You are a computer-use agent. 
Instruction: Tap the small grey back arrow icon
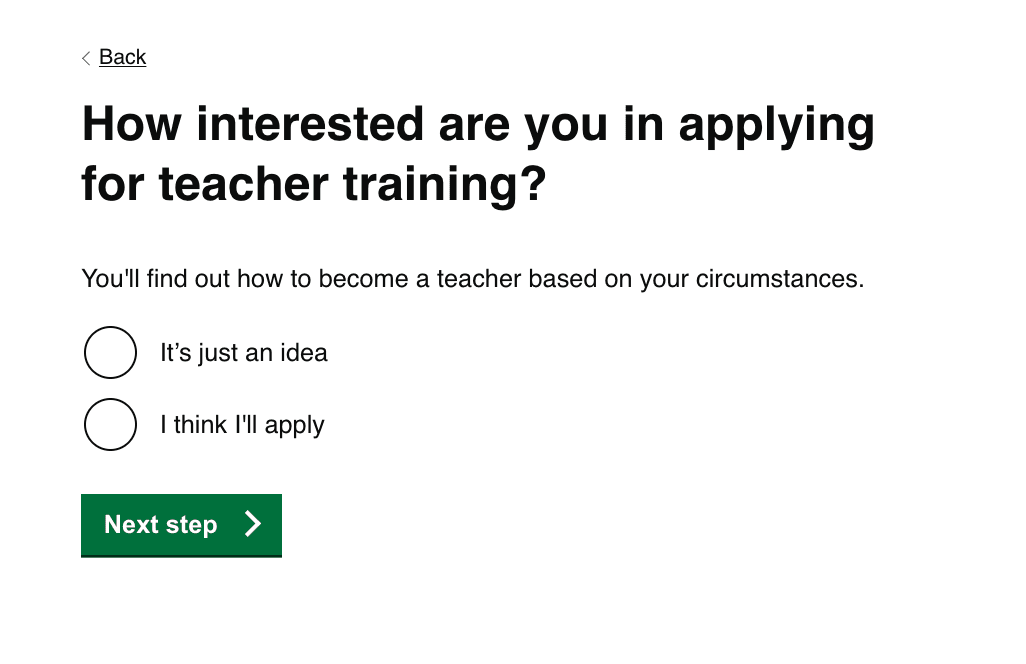pos(86,58)
